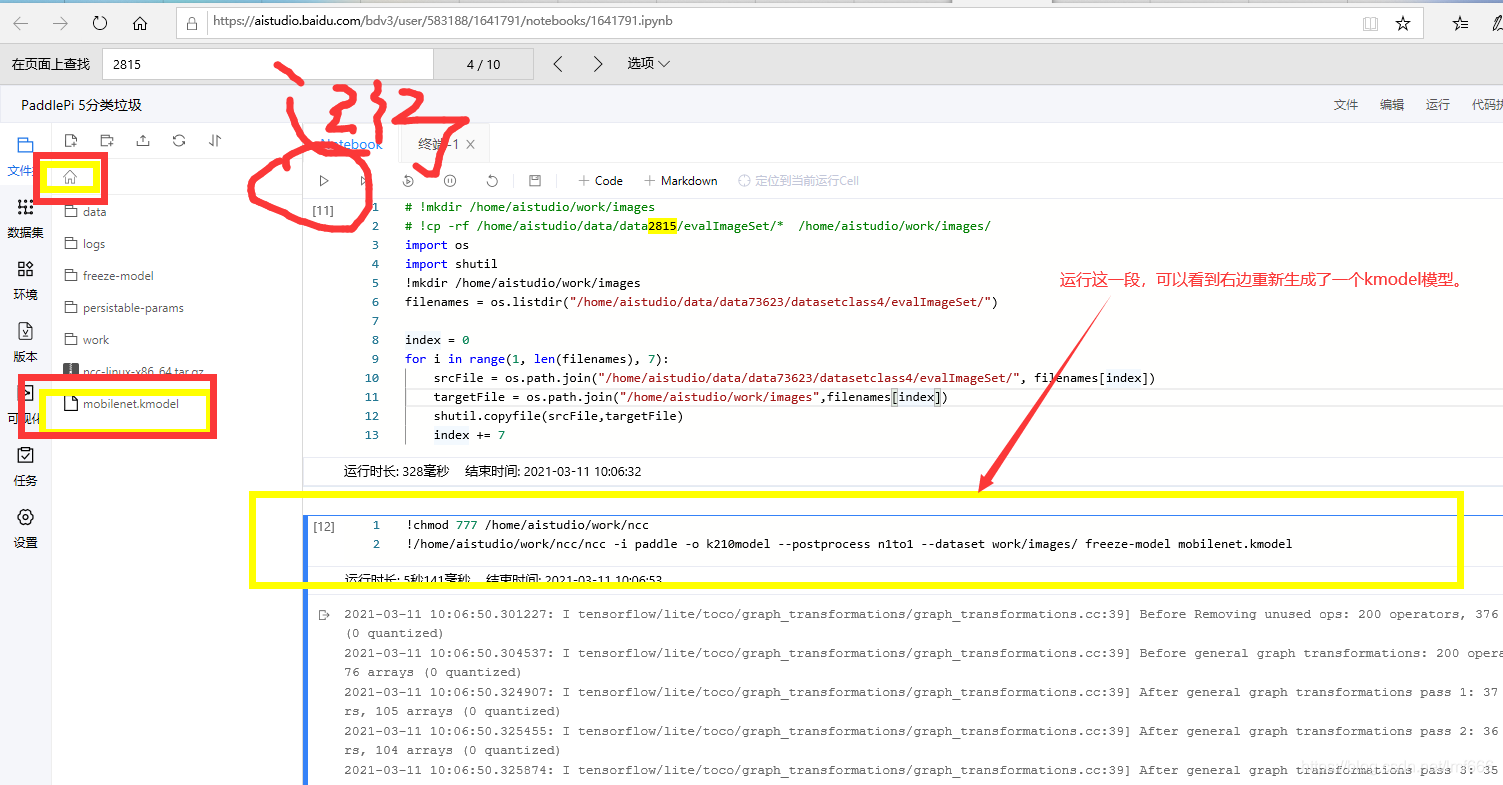Open the logs folder
This screenshot has height=785, width=1503.
click(x=94, y=244)
